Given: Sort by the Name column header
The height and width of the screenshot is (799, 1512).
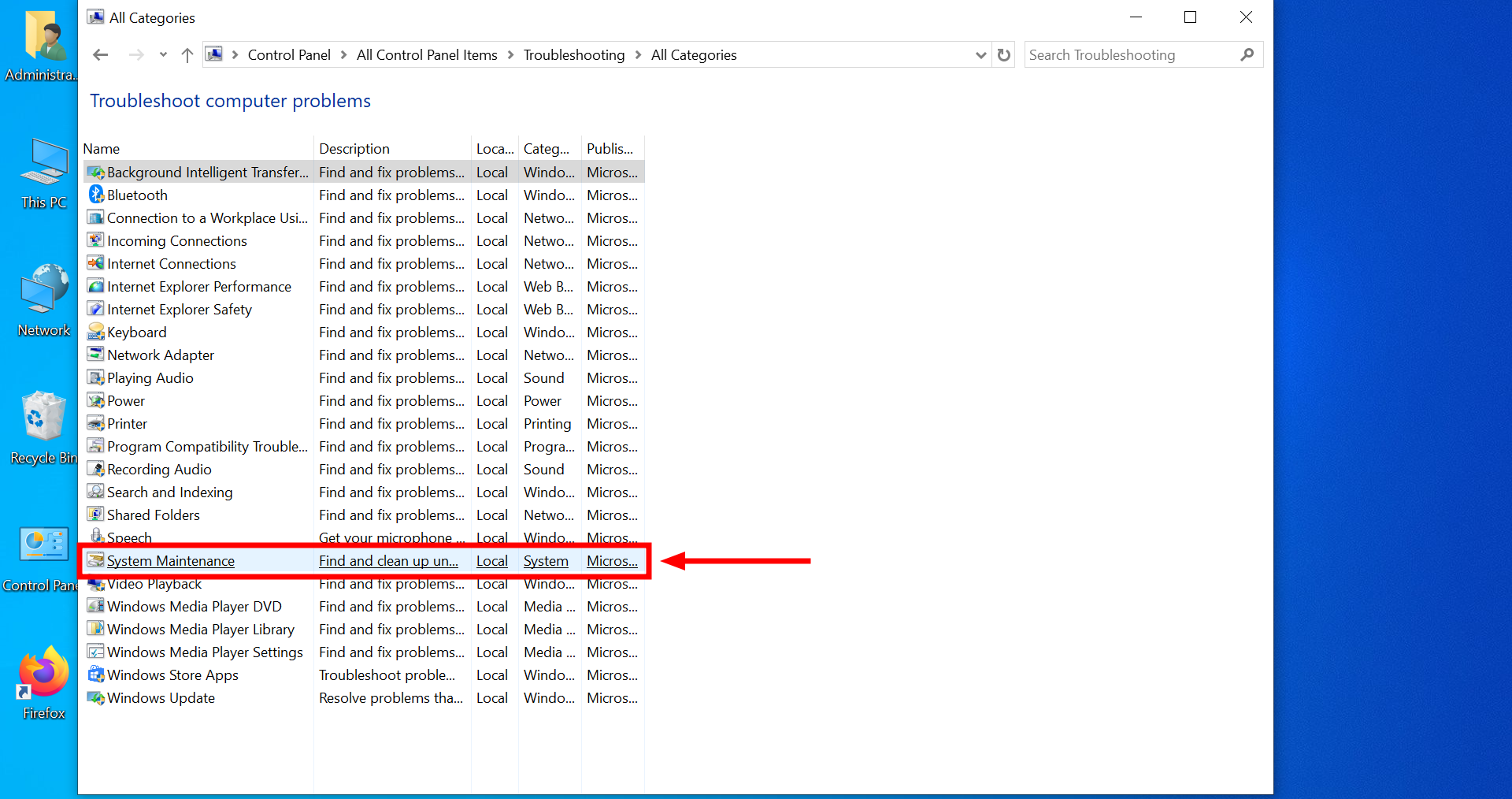Looking at the screenshot, I should 197,148.
